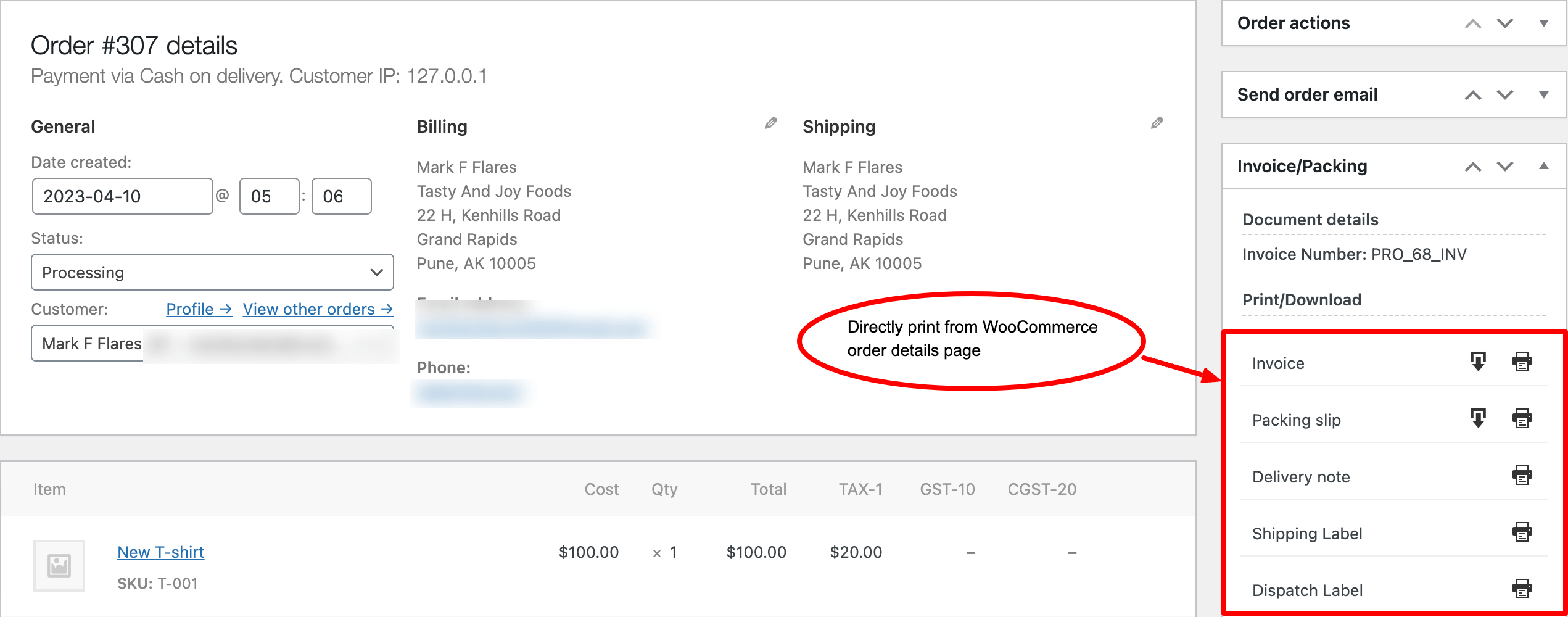This screenshot has height=617, width=1568.
Task: Download the Packing slip
Action: point(1478,418)
